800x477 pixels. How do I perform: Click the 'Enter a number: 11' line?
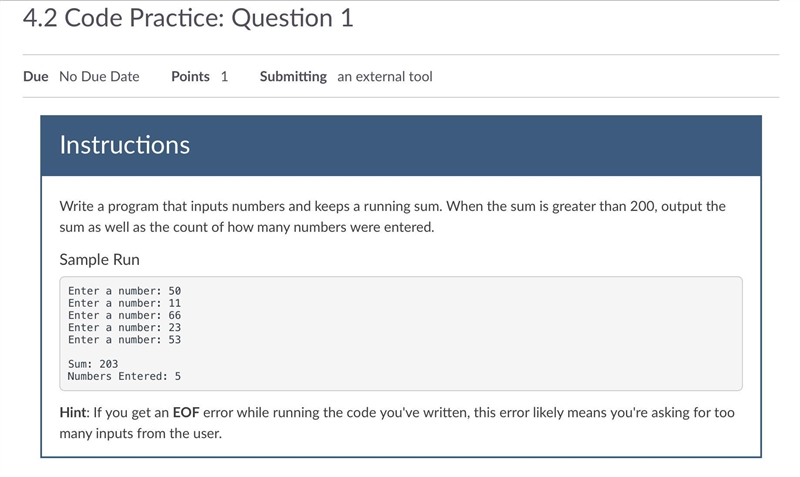click(124, 303)
